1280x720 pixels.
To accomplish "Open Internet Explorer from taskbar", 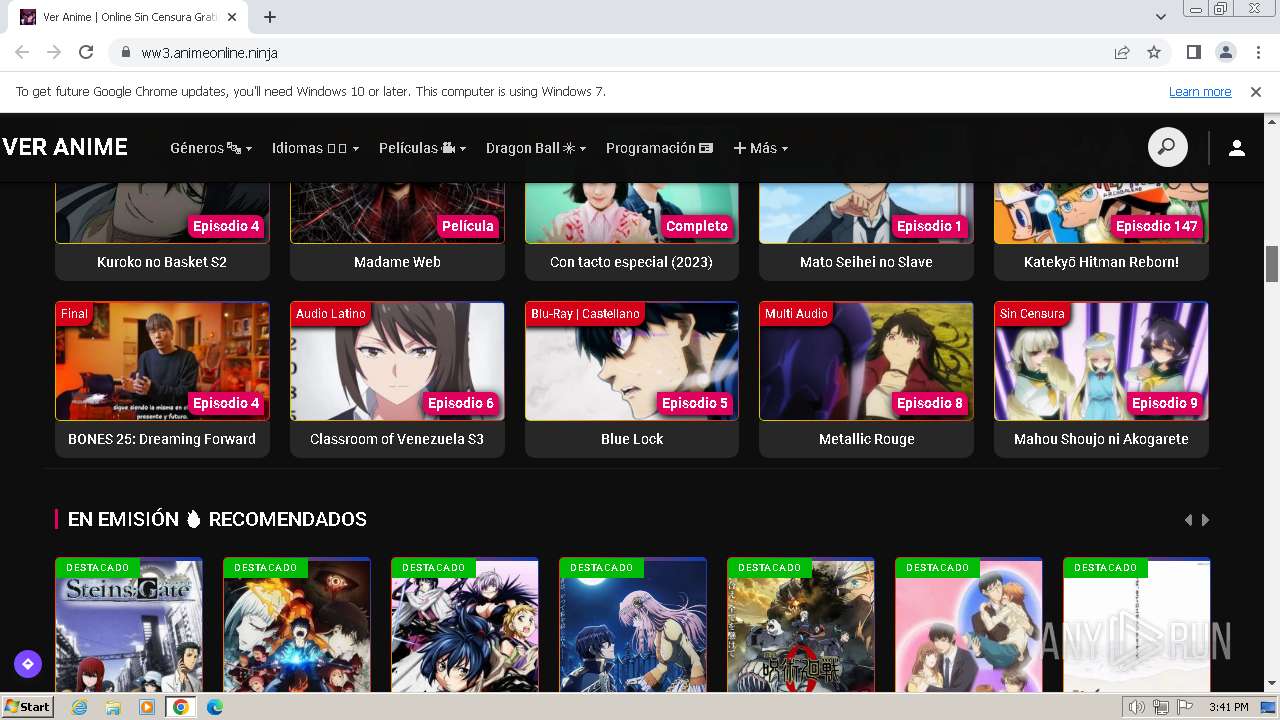I will point(80,707).
